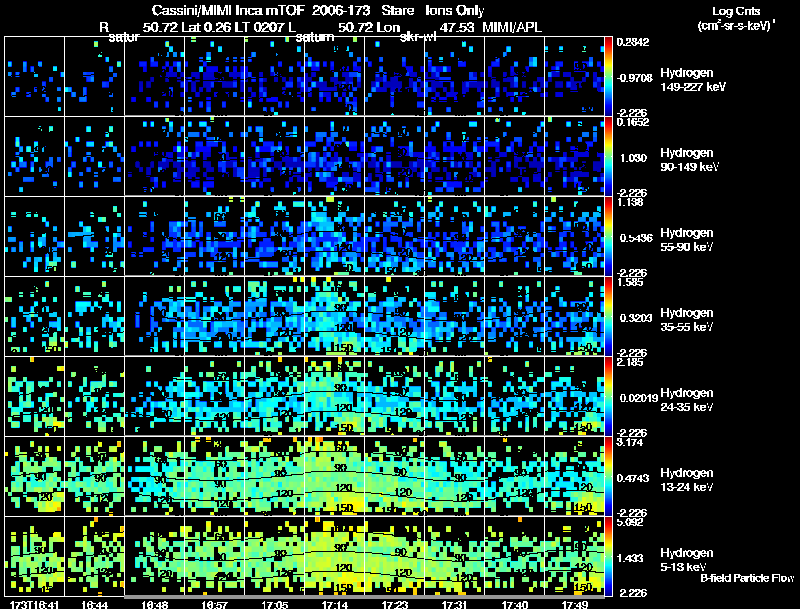Open the 13-24 keV image panel at 17:14
The height and width of the screenshot is (609, 800).
335,476
